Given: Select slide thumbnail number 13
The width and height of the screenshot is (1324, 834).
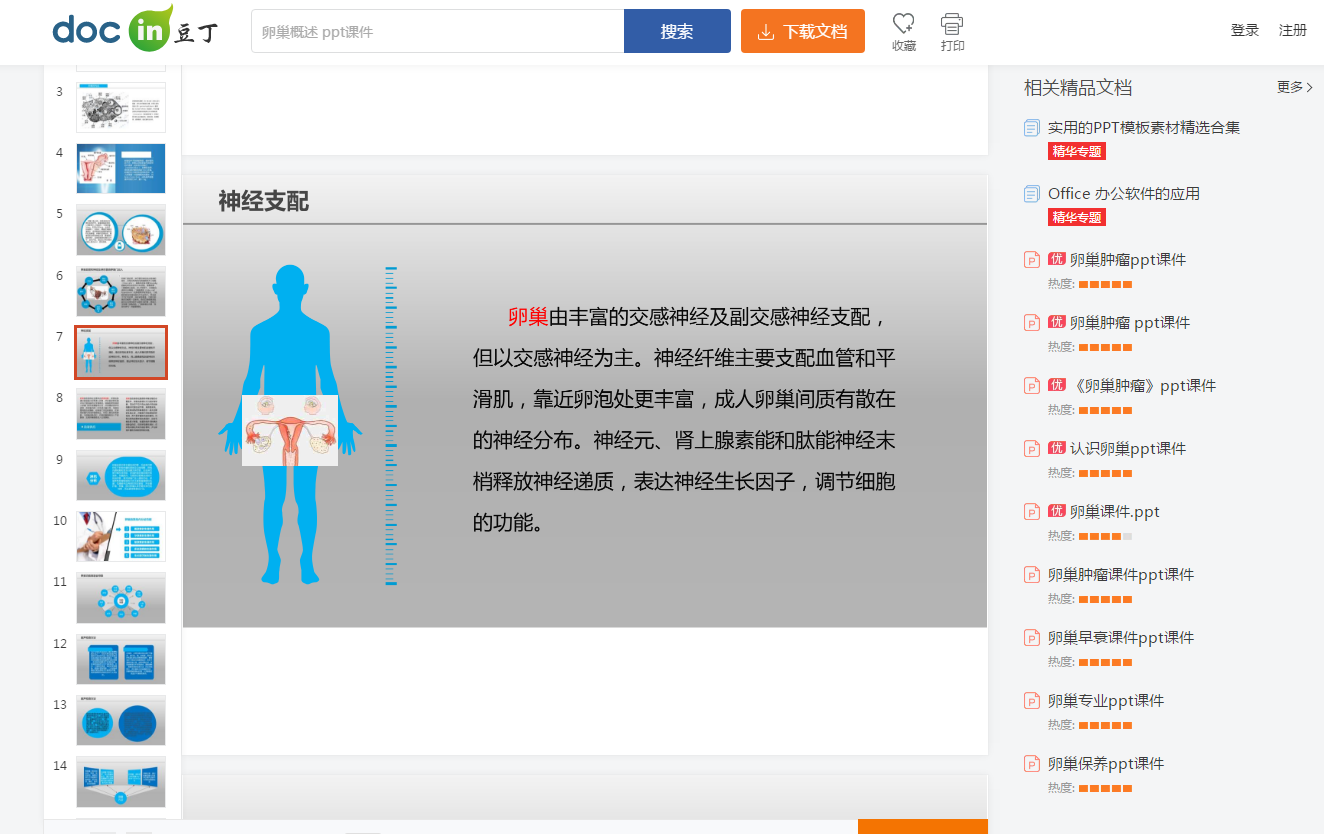Looking at the screenshot, I should click(121, 720).
